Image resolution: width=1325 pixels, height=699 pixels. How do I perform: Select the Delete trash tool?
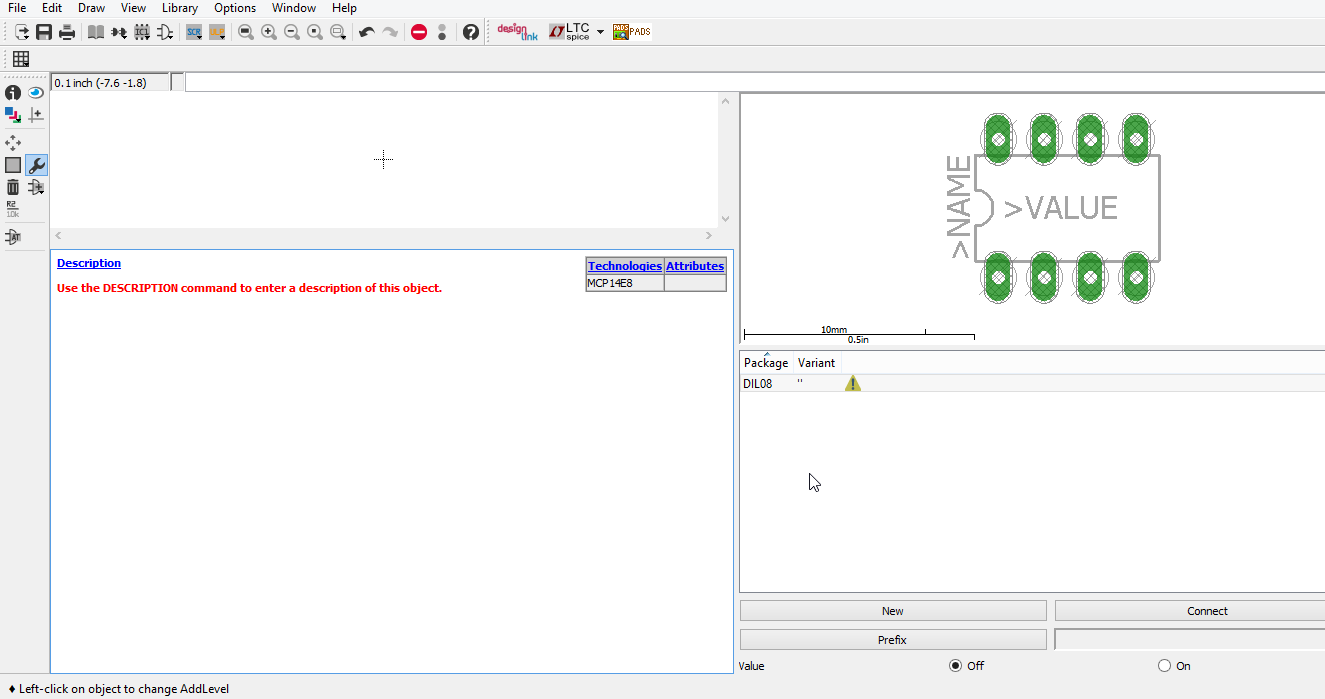coord(13,187)
